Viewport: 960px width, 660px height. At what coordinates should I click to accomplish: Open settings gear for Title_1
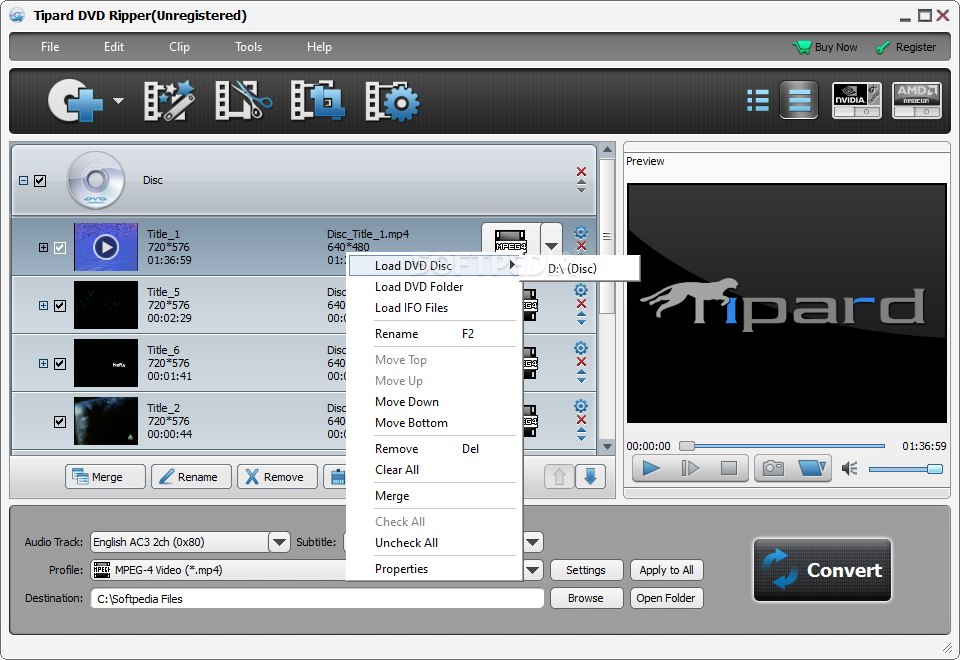[581, 233]
